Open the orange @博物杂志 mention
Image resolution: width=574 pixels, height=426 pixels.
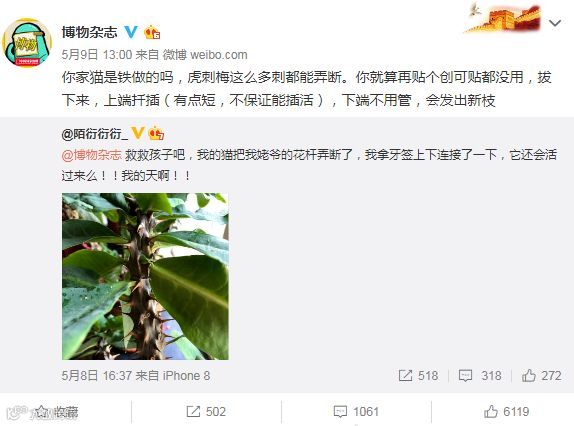coord(92,155)
